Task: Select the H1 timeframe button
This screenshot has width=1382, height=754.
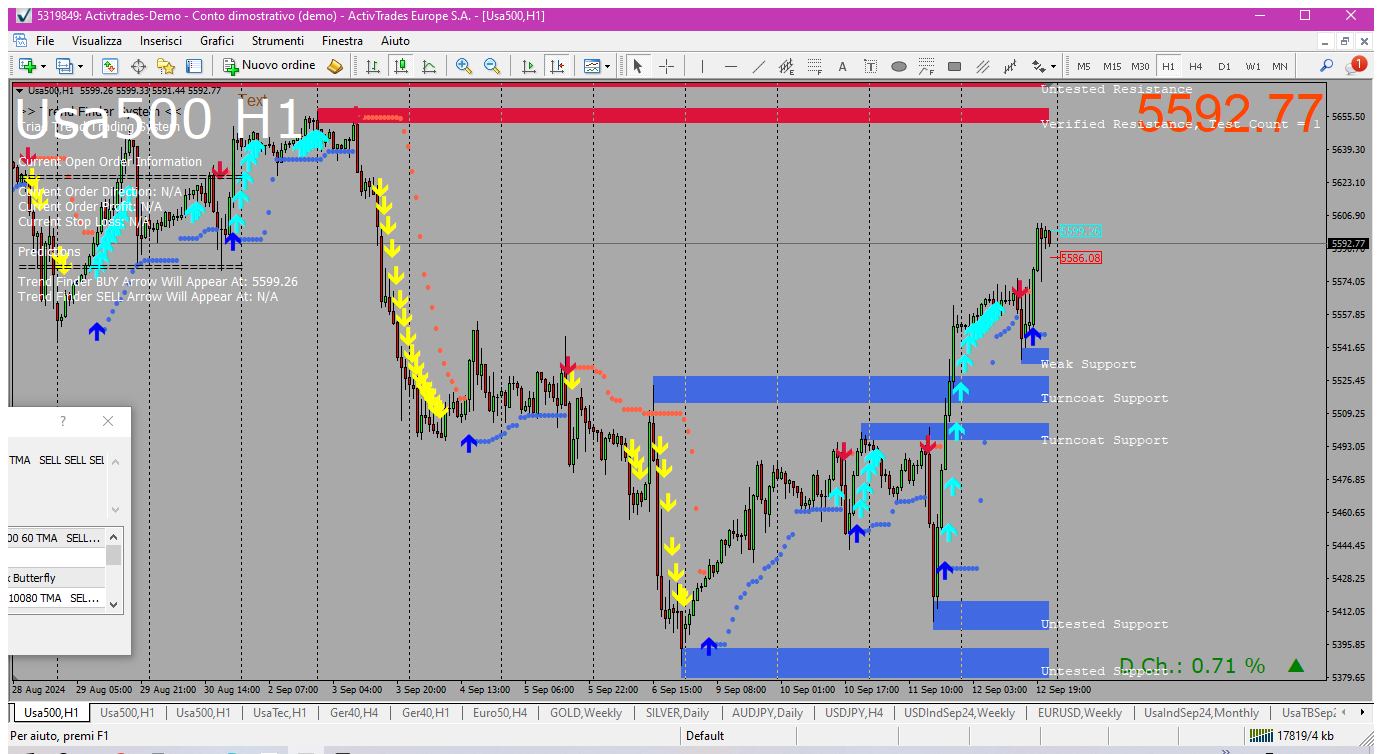Action: pyautogui.click(x=1168, y=66)
